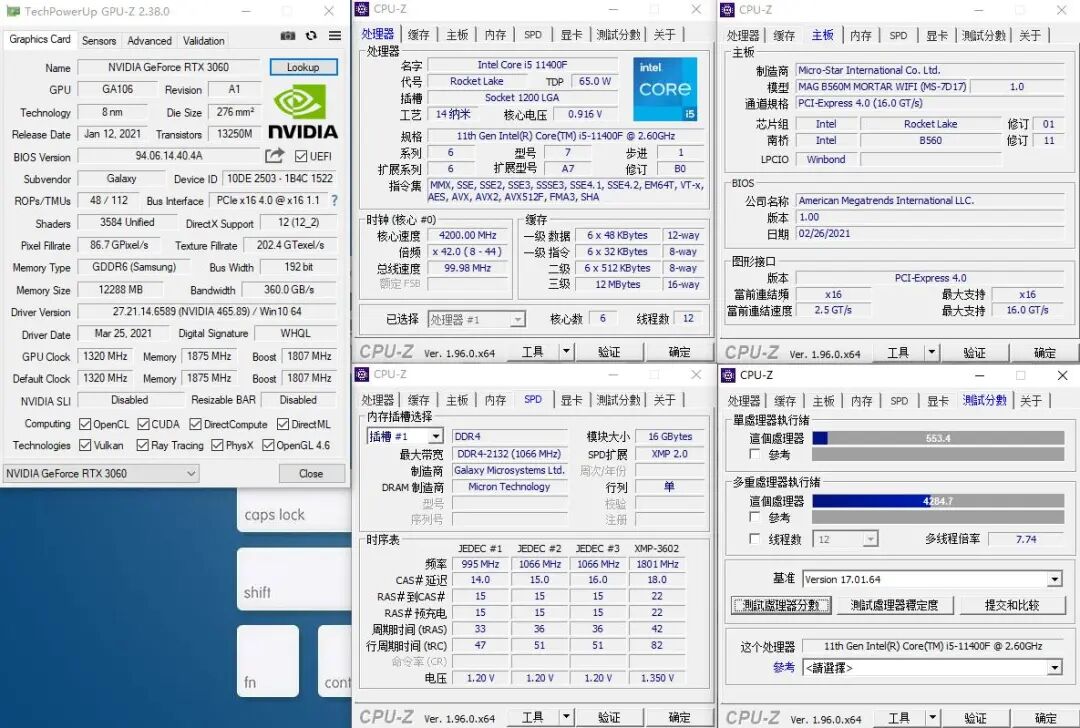Open the NVIDIA GeForce RTX 3060 GPU dropdown
1080x728 pixels.
pyautogui.click(x=101, y=473)
